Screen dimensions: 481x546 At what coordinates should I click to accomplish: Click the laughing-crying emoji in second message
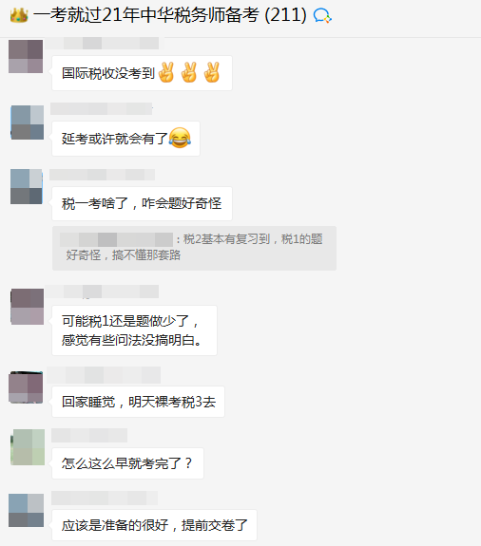(x=180, y=138)
